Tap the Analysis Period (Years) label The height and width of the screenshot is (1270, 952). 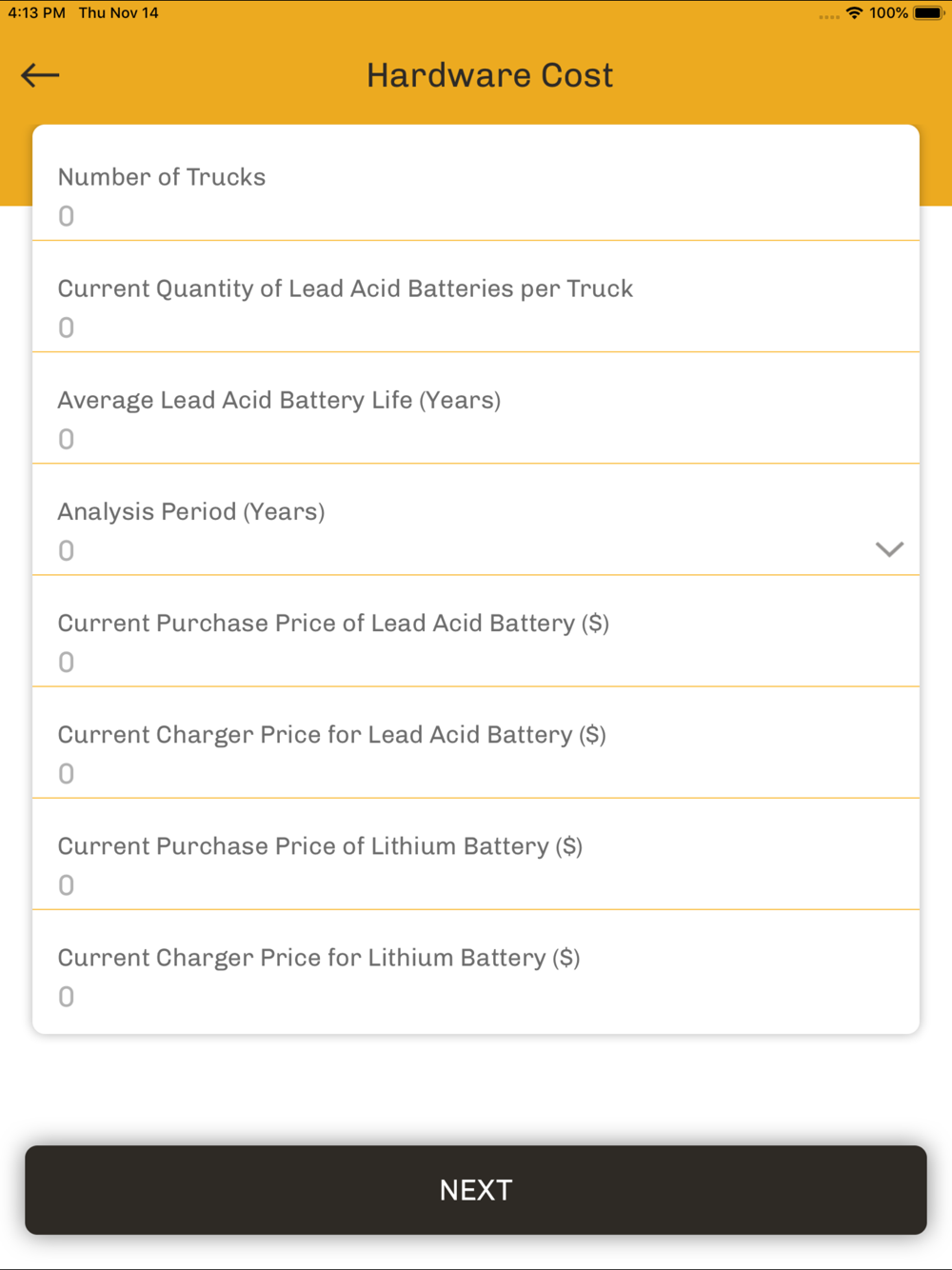[x=191, y=511]
